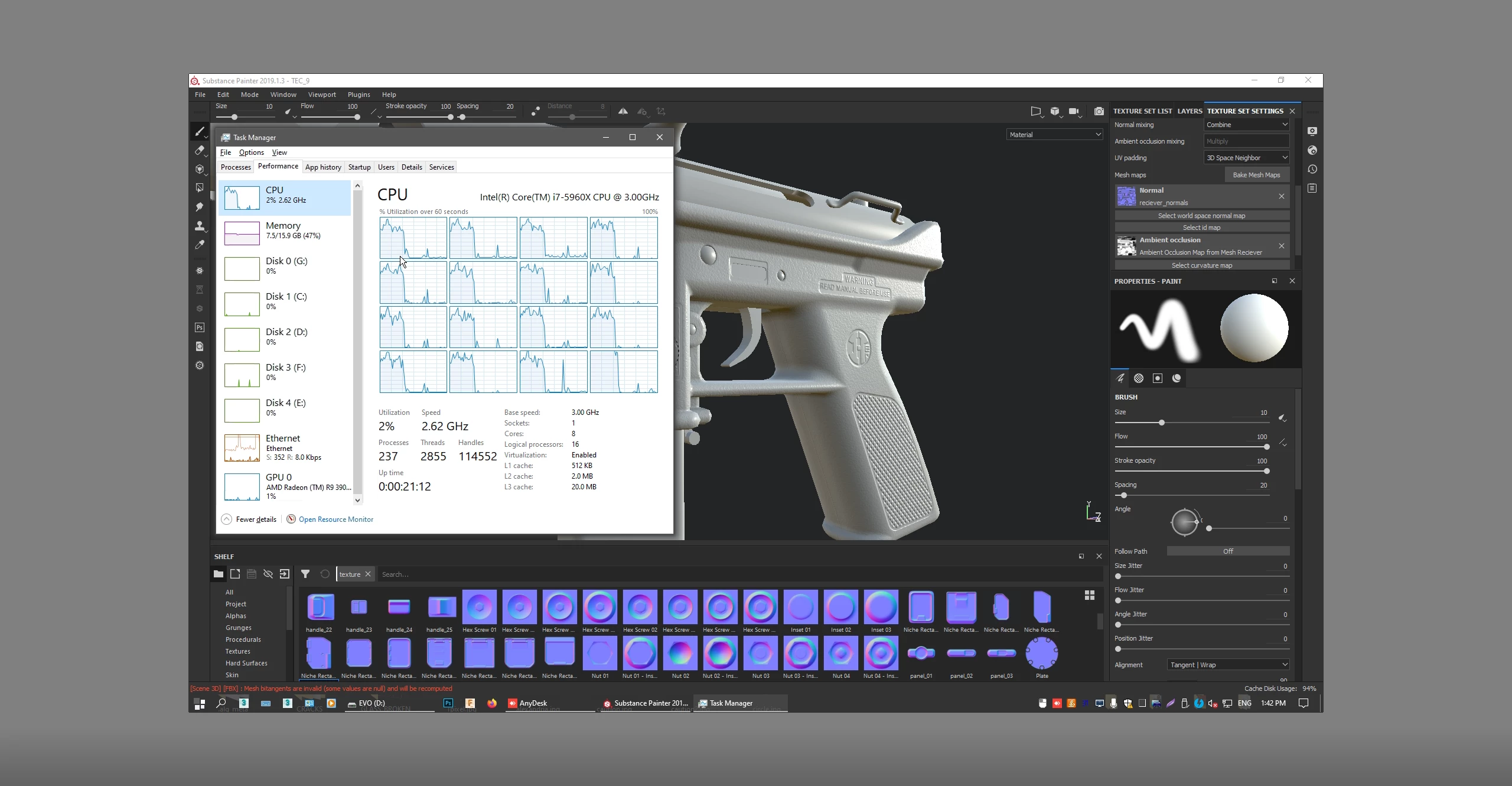Click the Bake Mesh Maps button
The height and width of the screenshot is (786, 1512).
1256,175
